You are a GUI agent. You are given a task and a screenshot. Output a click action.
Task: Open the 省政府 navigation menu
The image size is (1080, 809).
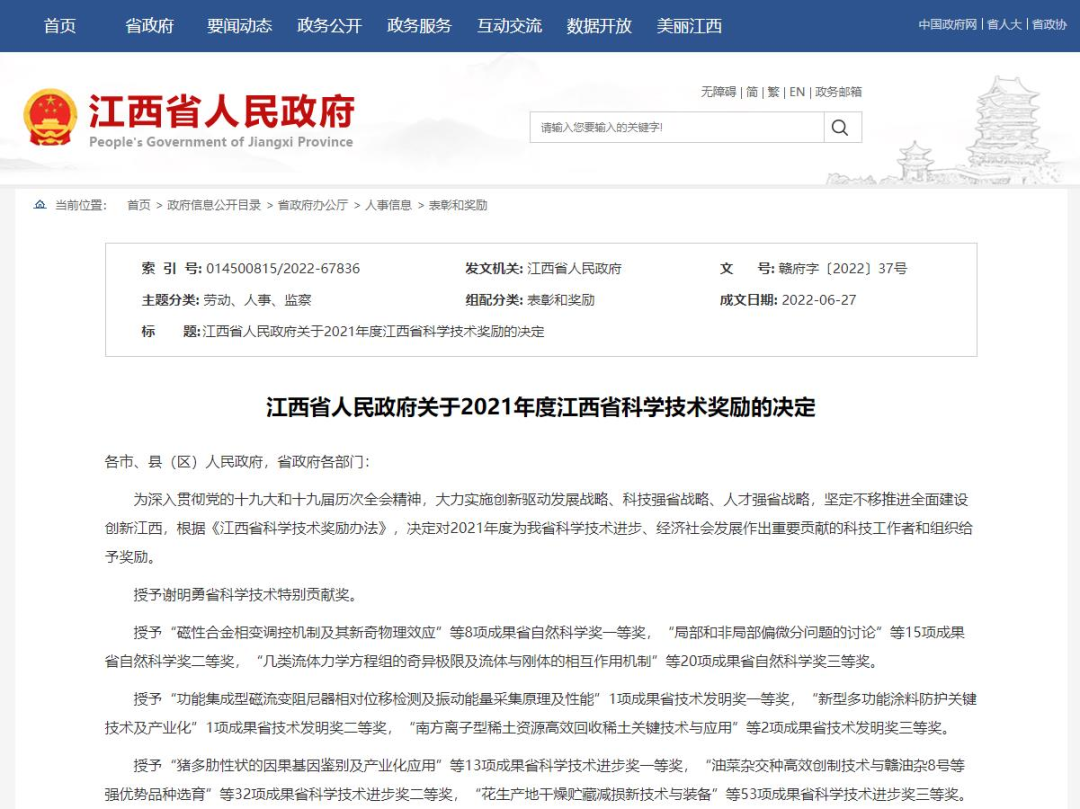pos(150,26)
